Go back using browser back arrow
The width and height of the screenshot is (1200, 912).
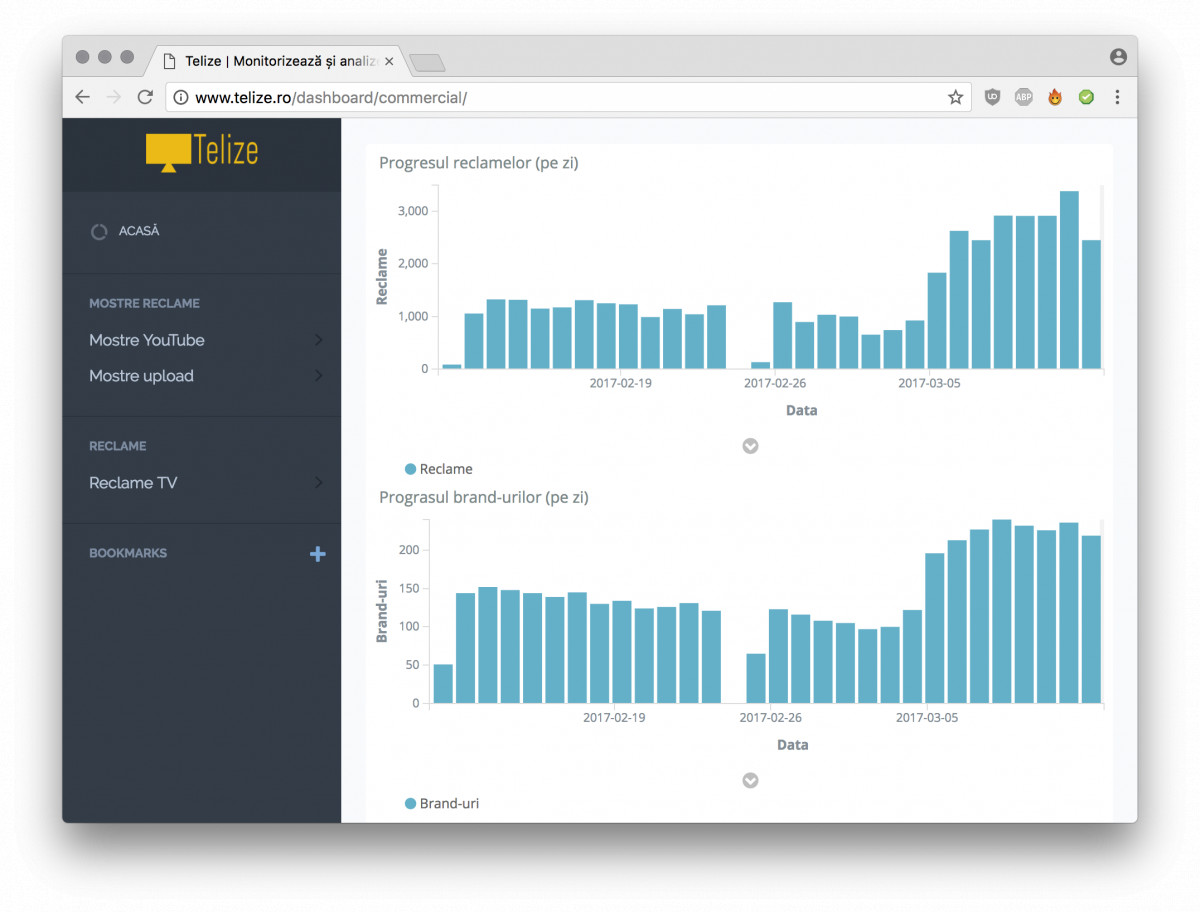click(x=82, y=97)
